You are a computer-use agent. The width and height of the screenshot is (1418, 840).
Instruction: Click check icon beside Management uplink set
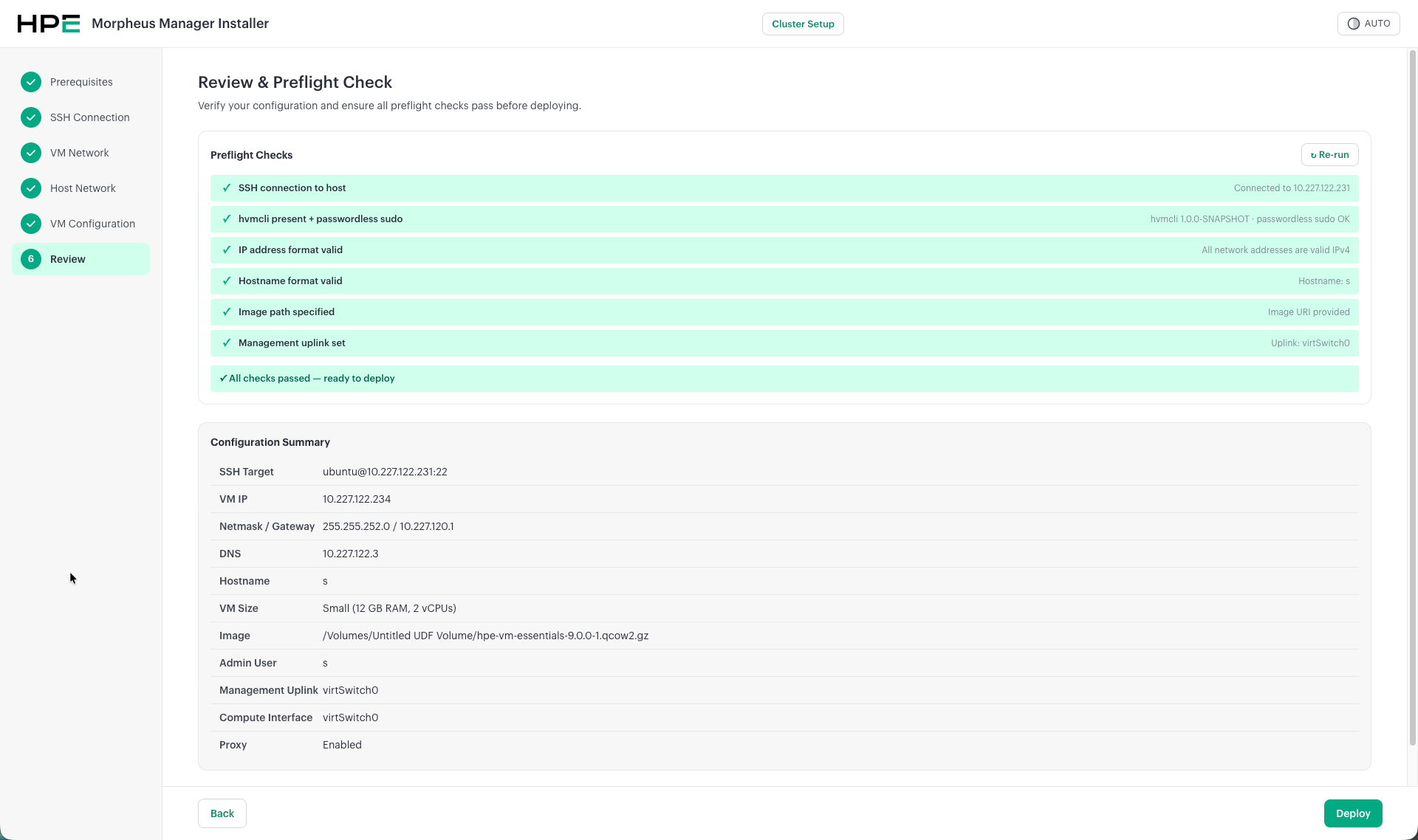coord(227,343)
